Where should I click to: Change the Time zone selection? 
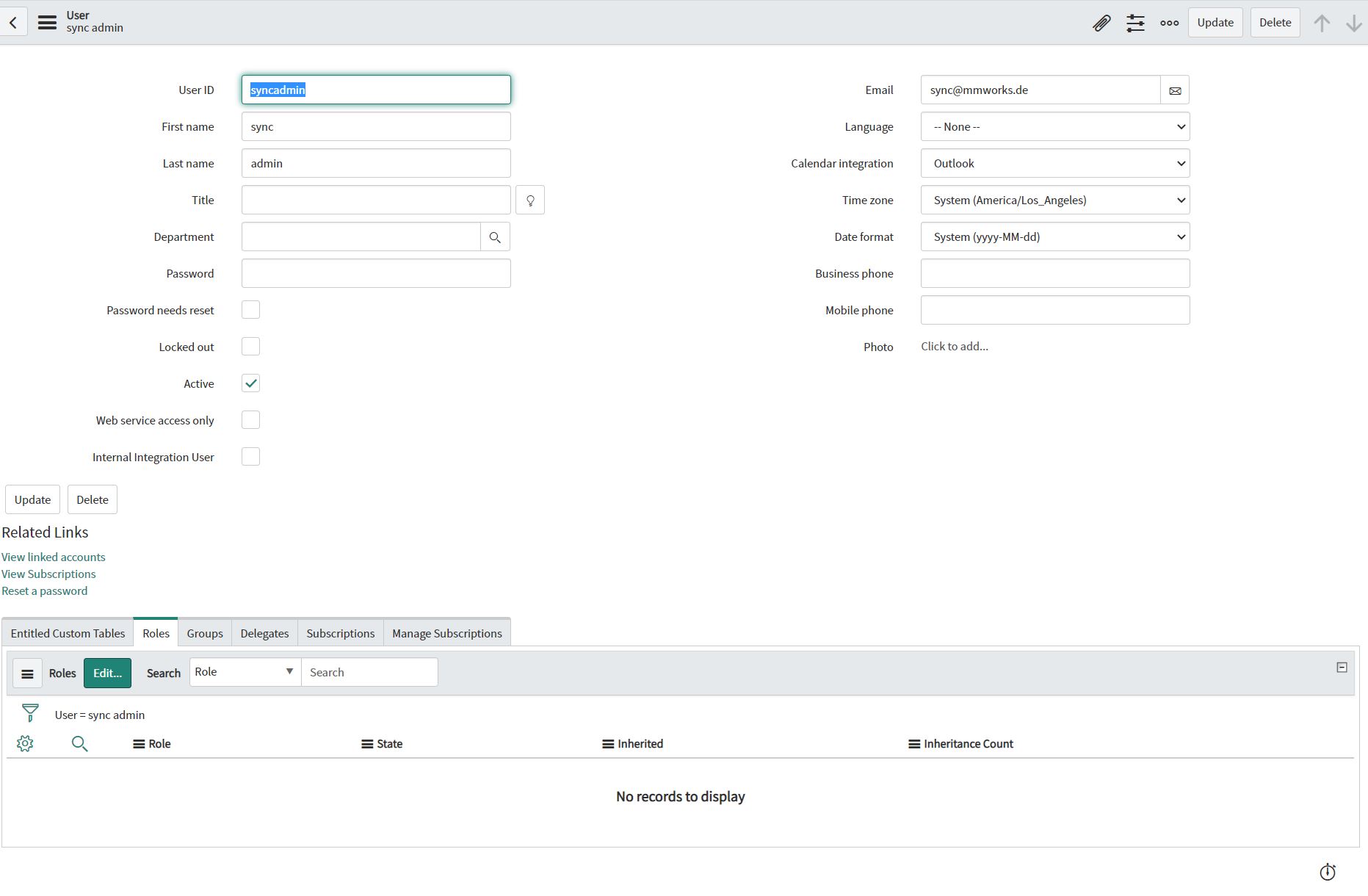click(x=1055, y=199)
